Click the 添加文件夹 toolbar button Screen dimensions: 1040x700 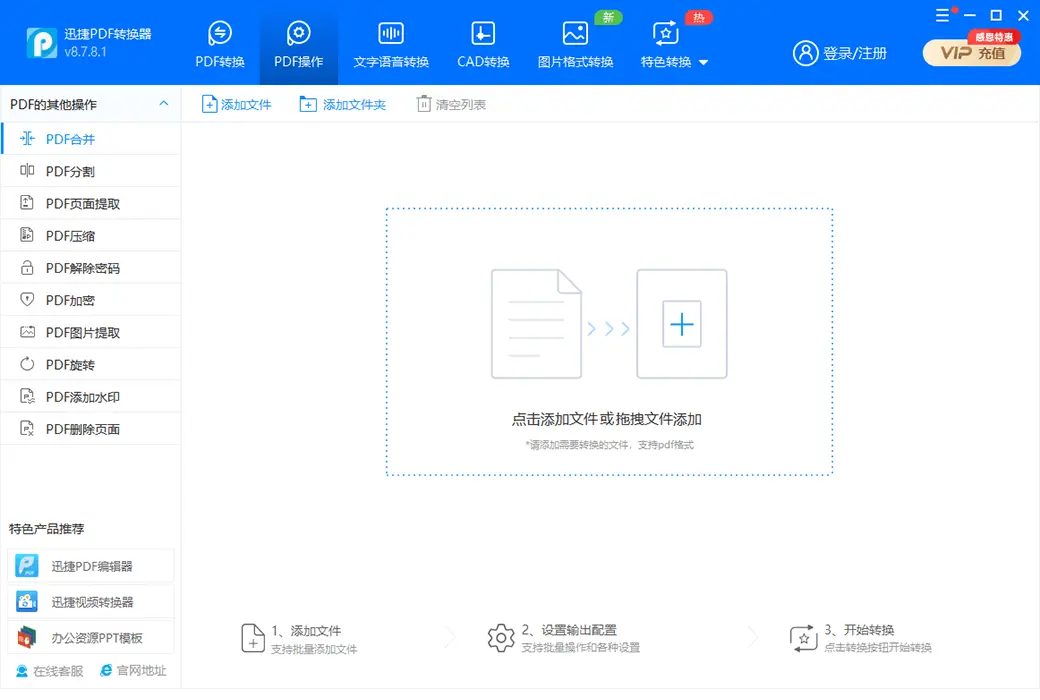pyautogui.click(x=342, y=104)
